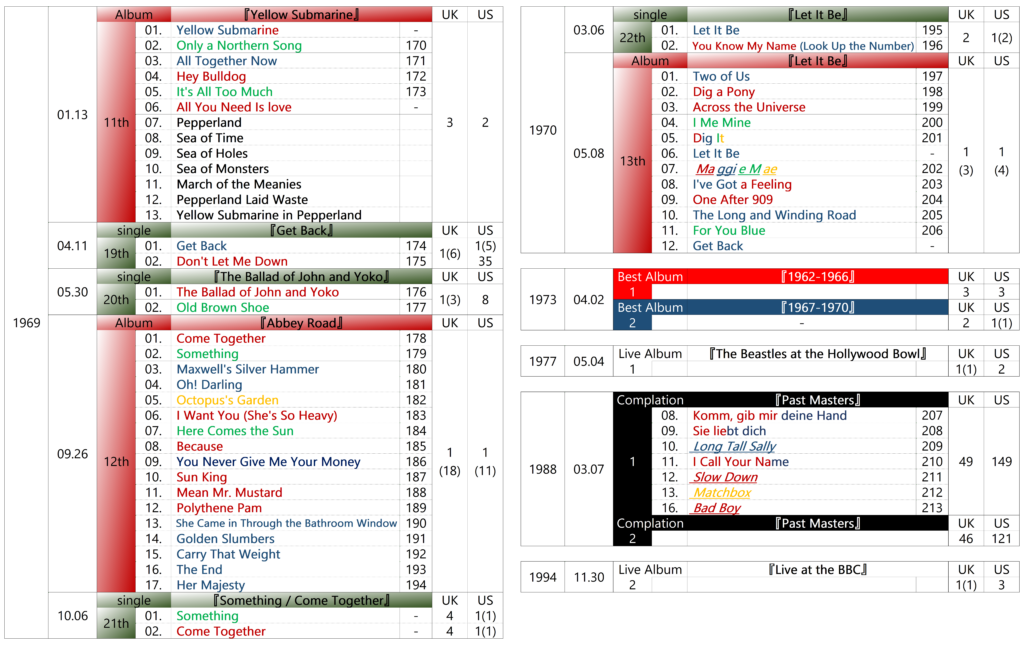Image resolution: width=1024 pixels, height=645 pixels.
Task: Click the 'Octopus's Garden' track in orange
Action: coord(227,400)
